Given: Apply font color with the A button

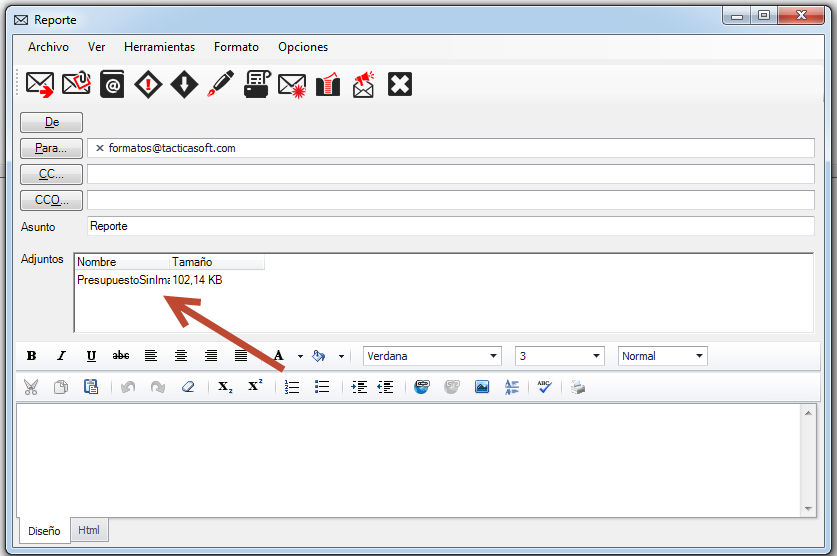Looking at the screenshot, I should click(x=279, y=356).
